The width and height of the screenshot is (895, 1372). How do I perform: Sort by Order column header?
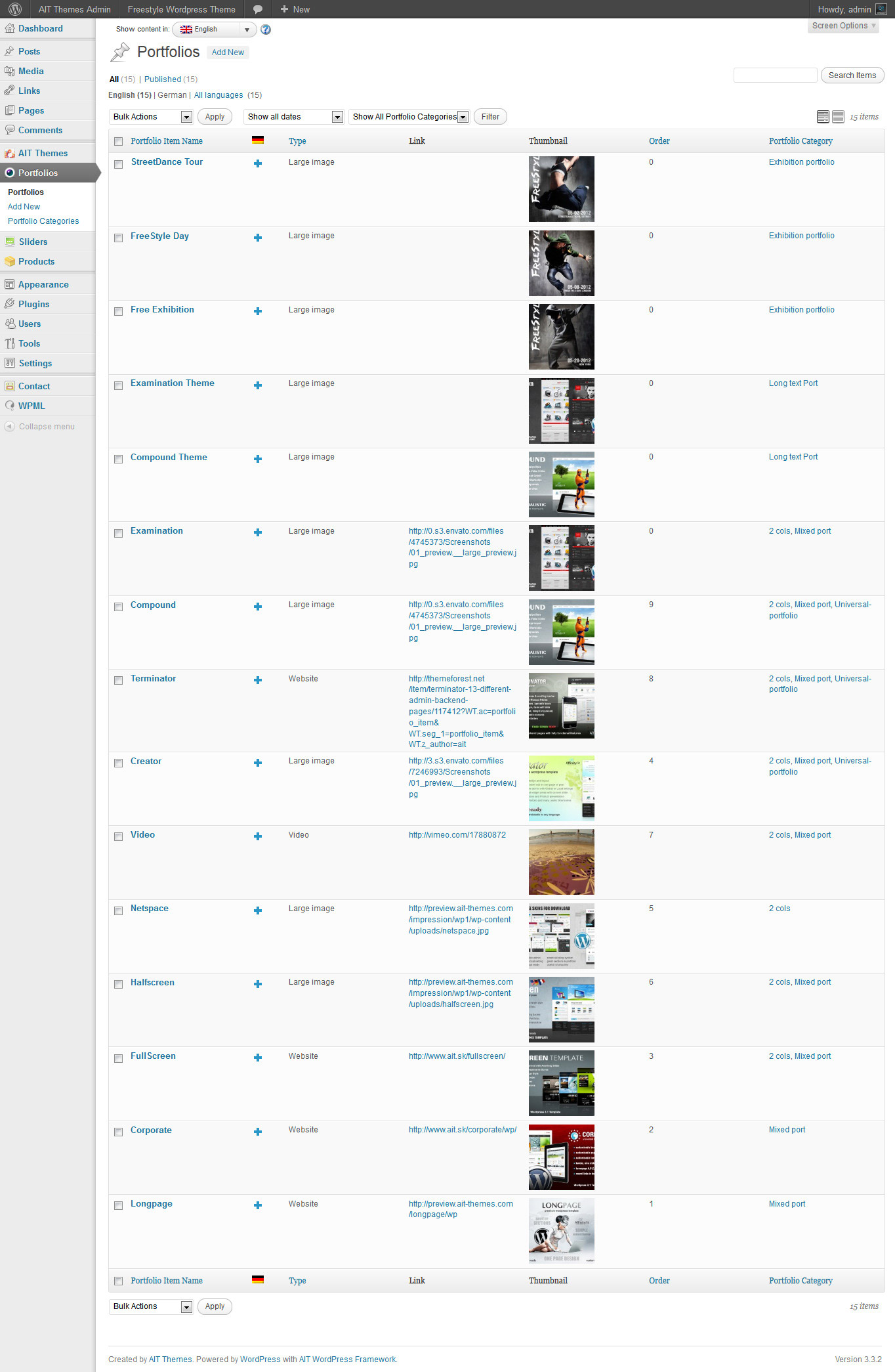659,141
